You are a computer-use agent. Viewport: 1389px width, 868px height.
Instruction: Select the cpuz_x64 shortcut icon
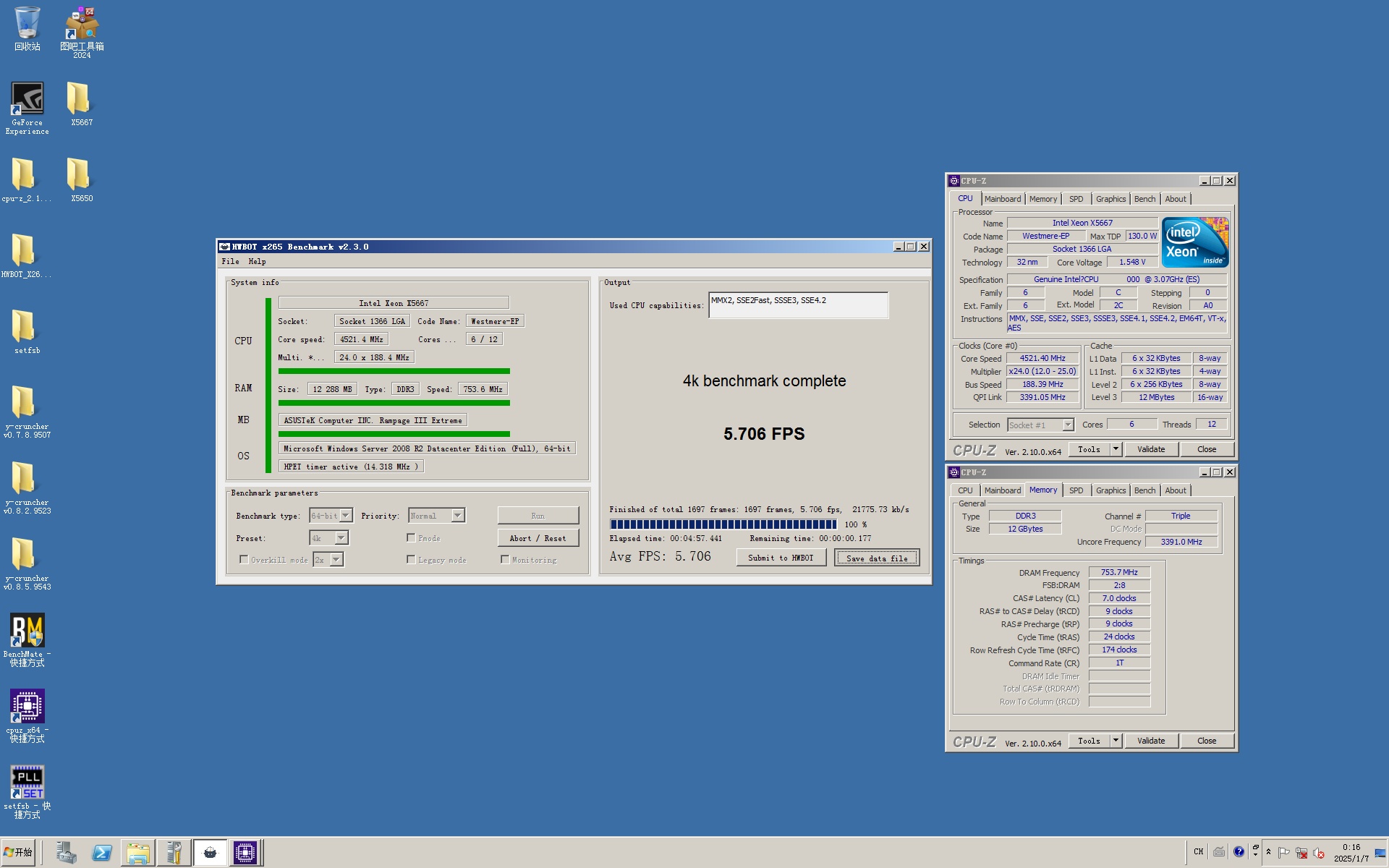point(27,716)
